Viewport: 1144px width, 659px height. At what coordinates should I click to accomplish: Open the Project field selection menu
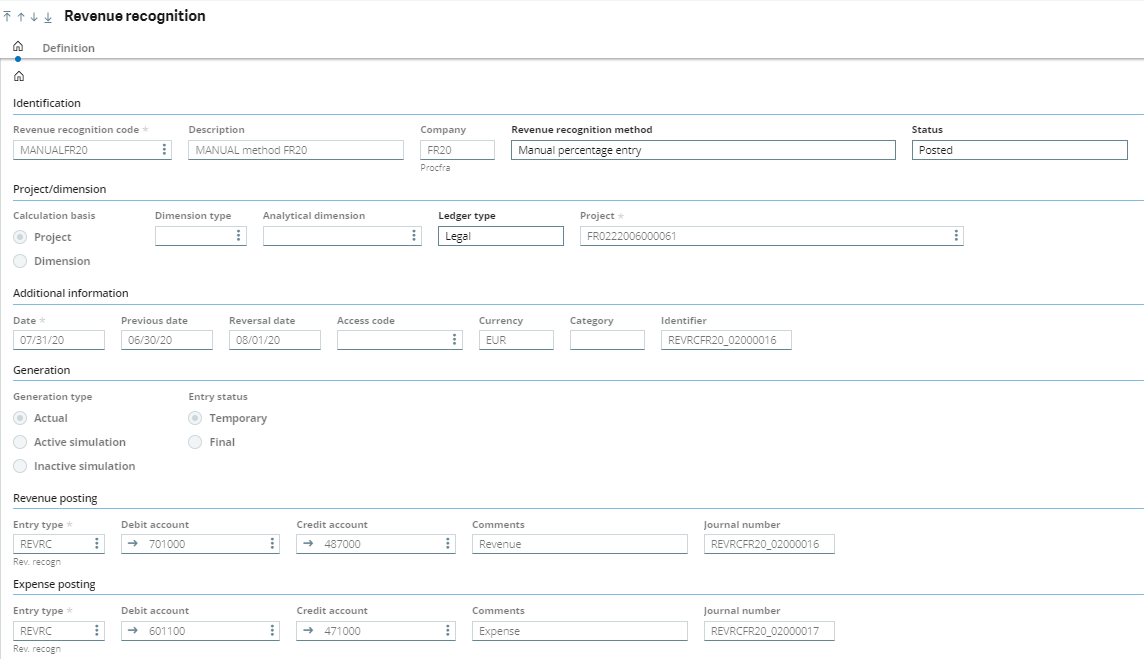click(956, 236)
